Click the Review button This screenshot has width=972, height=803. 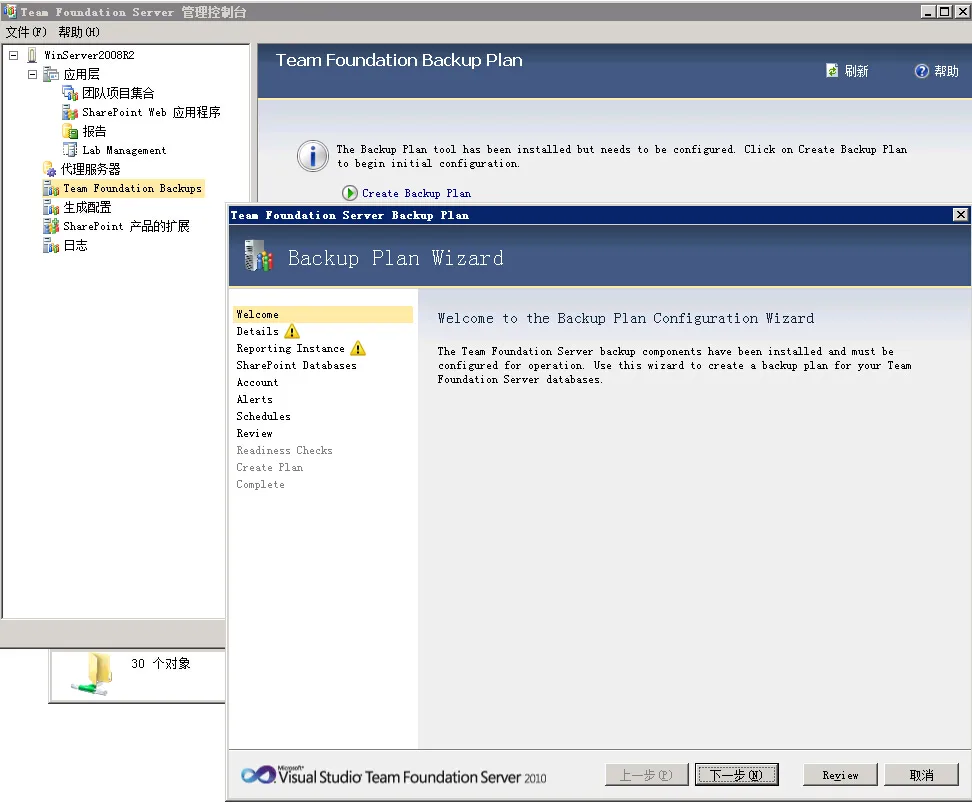pos(840,775)
